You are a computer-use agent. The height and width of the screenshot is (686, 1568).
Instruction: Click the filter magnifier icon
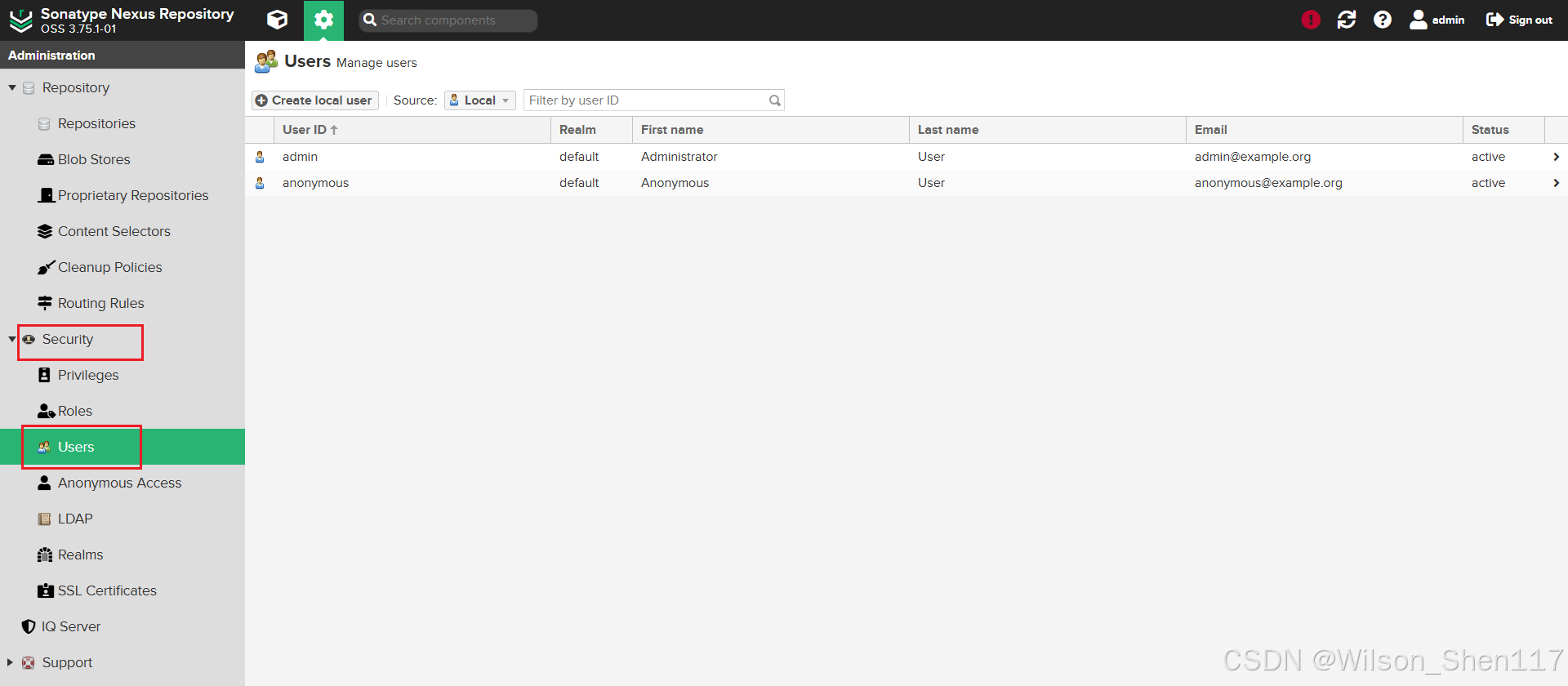coord(774,100)
